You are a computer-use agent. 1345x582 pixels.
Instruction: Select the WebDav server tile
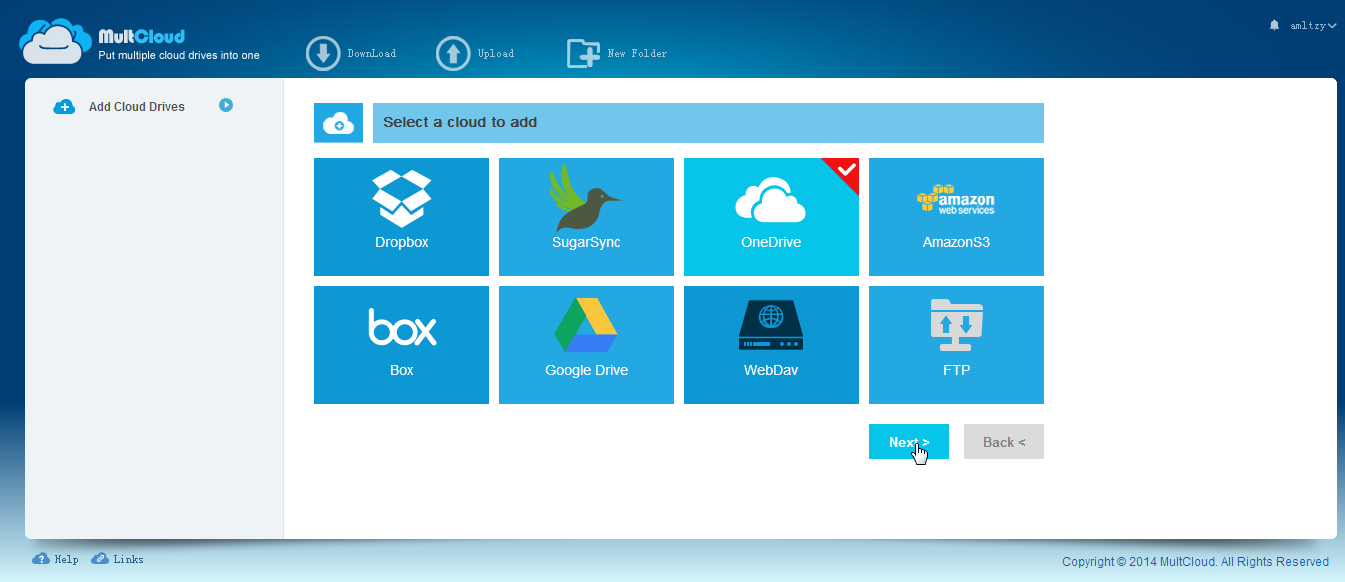tap(771, 345)
